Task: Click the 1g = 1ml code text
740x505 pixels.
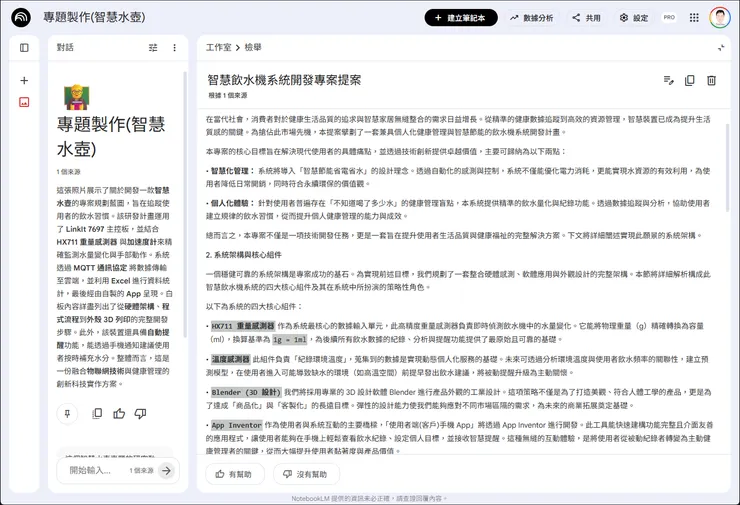Action: pyautogui.click(x=290, y=339)
